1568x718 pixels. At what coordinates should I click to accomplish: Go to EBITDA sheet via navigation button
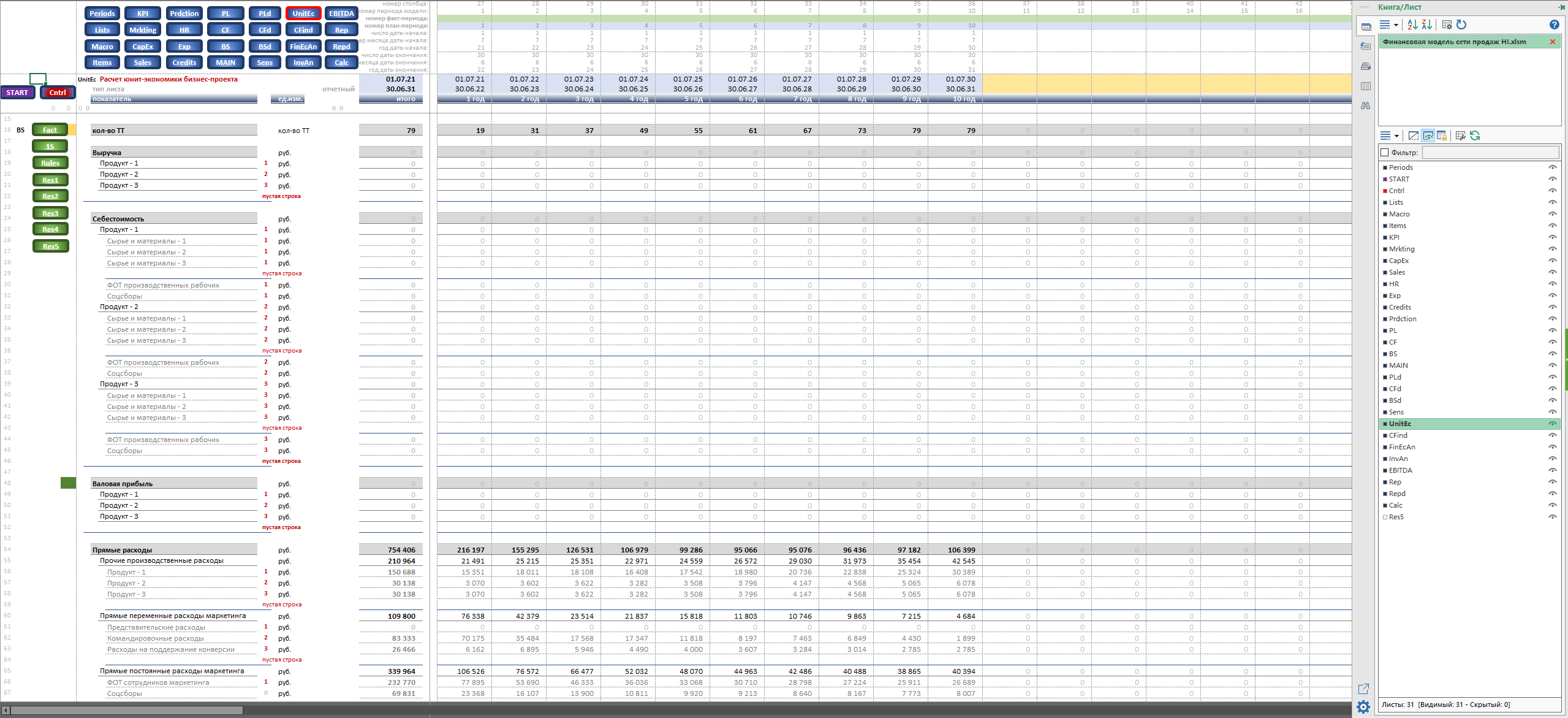(341, 13)
